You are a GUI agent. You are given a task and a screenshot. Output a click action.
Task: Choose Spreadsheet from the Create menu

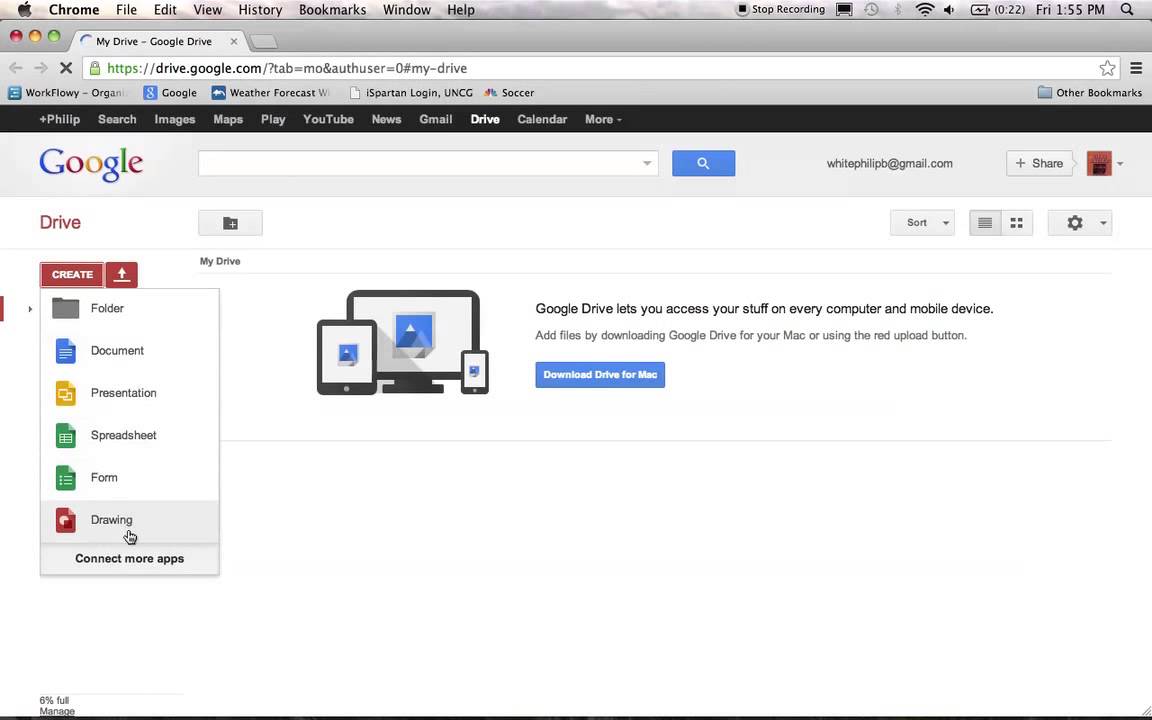tap(129, 435)
